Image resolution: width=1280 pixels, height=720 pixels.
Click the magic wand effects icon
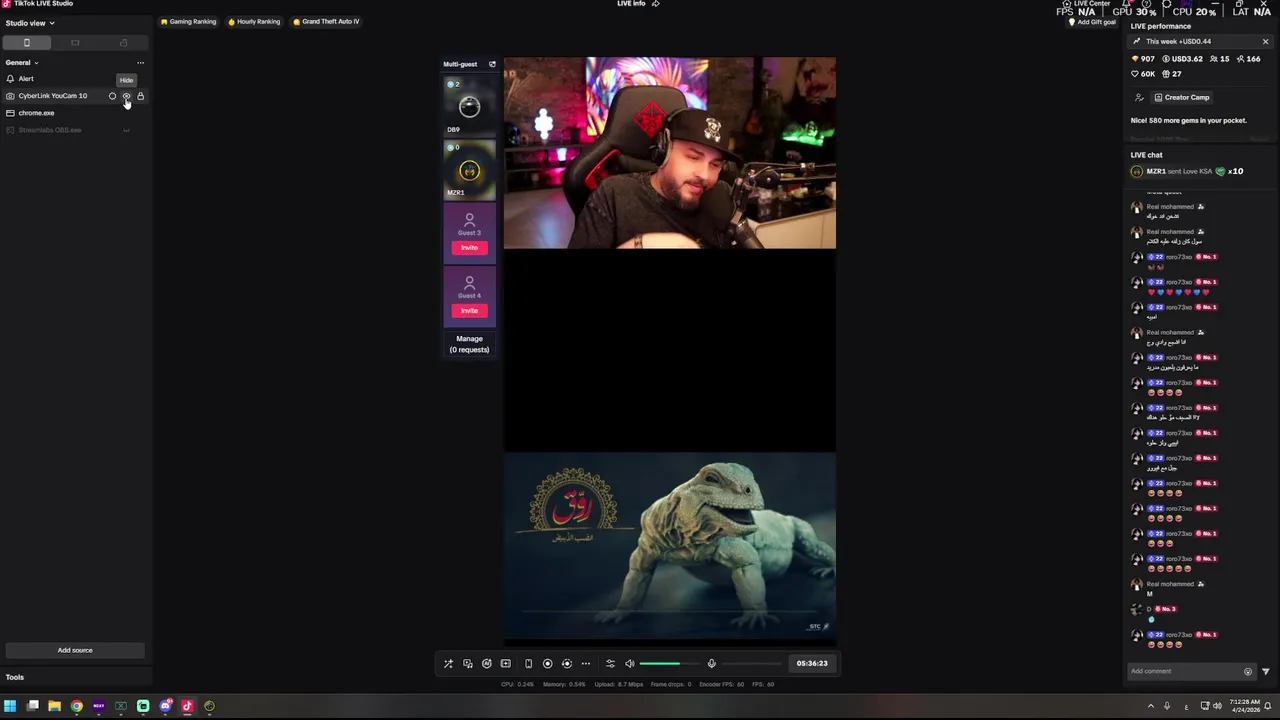(x=448, y=664)
